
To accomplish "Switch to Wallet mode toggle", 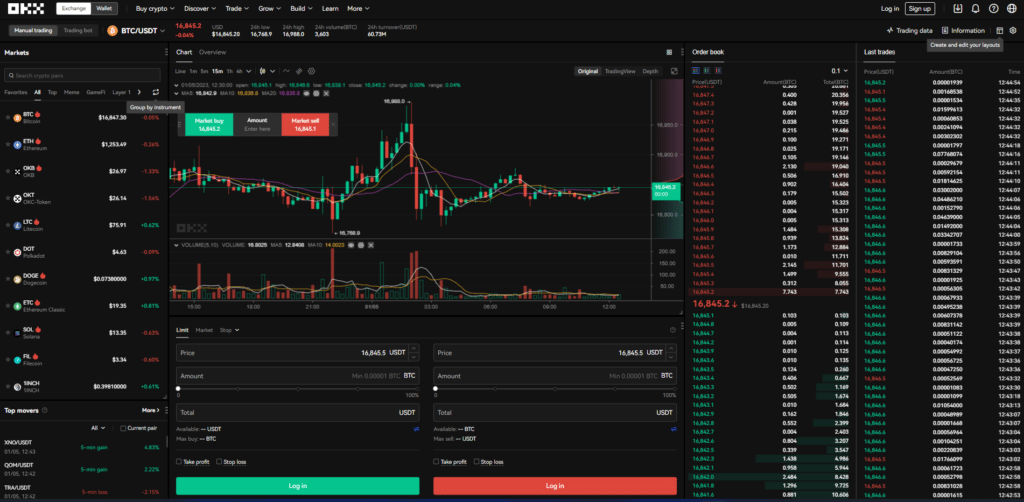I will tap(104, 8).
